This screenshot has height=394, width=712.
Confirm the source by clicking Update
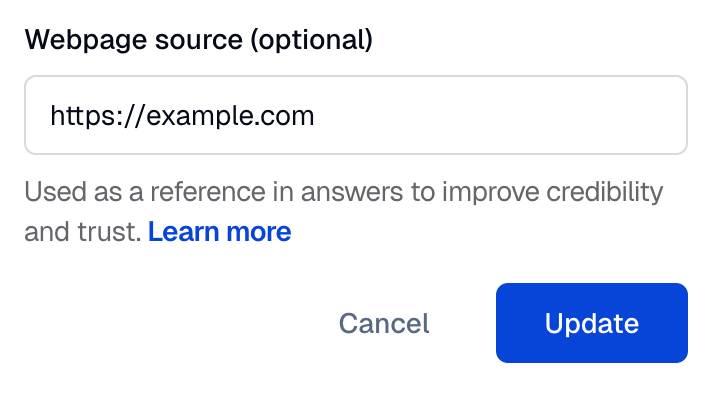click(592, 323)
